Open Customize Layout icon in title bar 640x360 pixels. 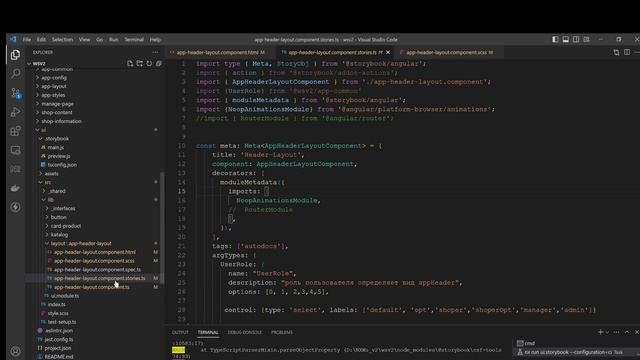pyautogui.click(x=586, y=39)
